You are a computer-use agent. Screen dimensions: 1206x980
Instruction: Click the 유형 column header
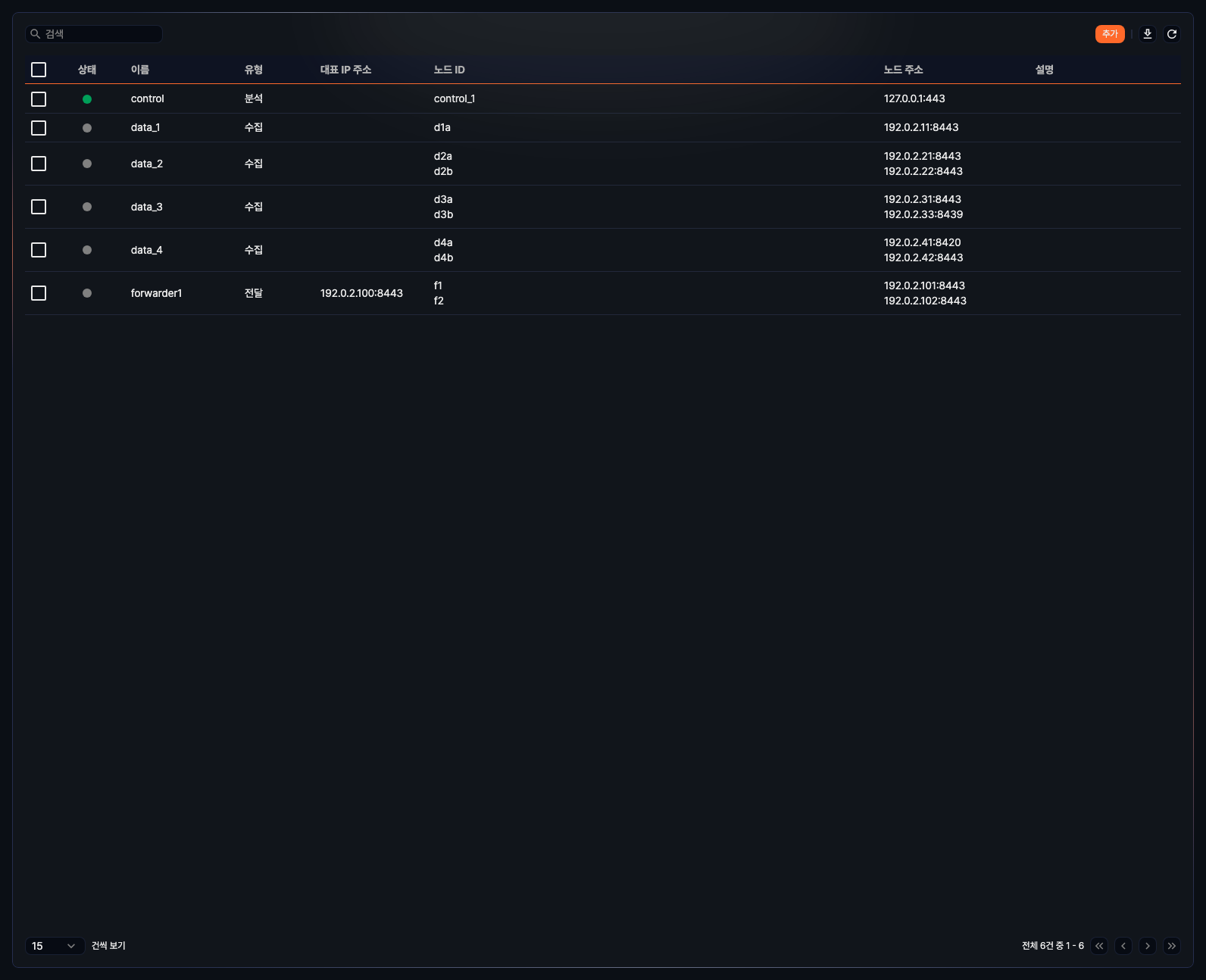tap(254, 70)
